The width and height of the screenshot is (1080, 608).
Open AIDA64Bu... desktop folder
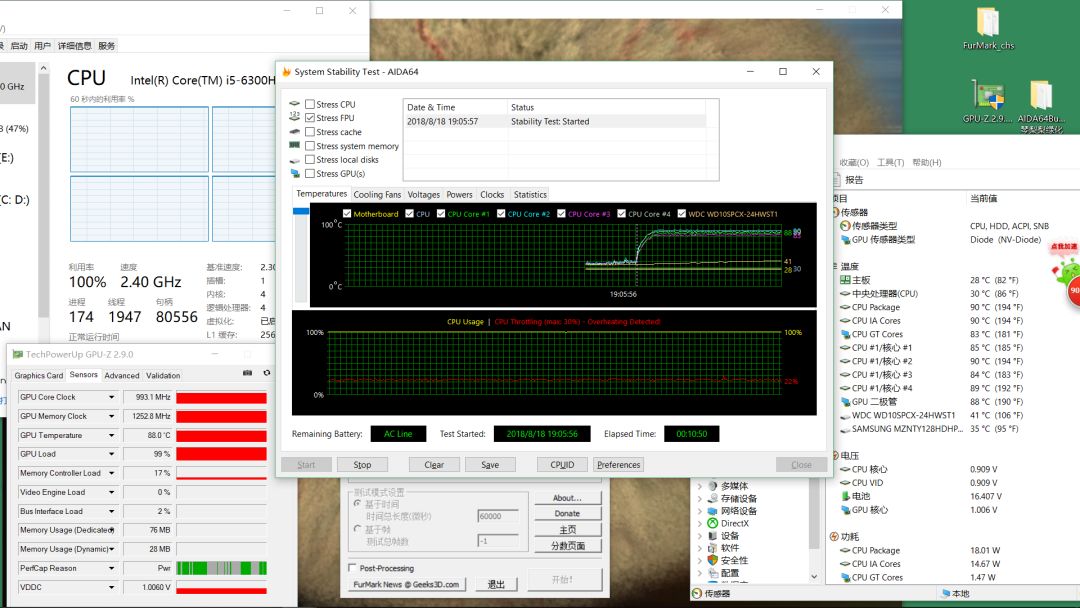tap(1041, 103)
